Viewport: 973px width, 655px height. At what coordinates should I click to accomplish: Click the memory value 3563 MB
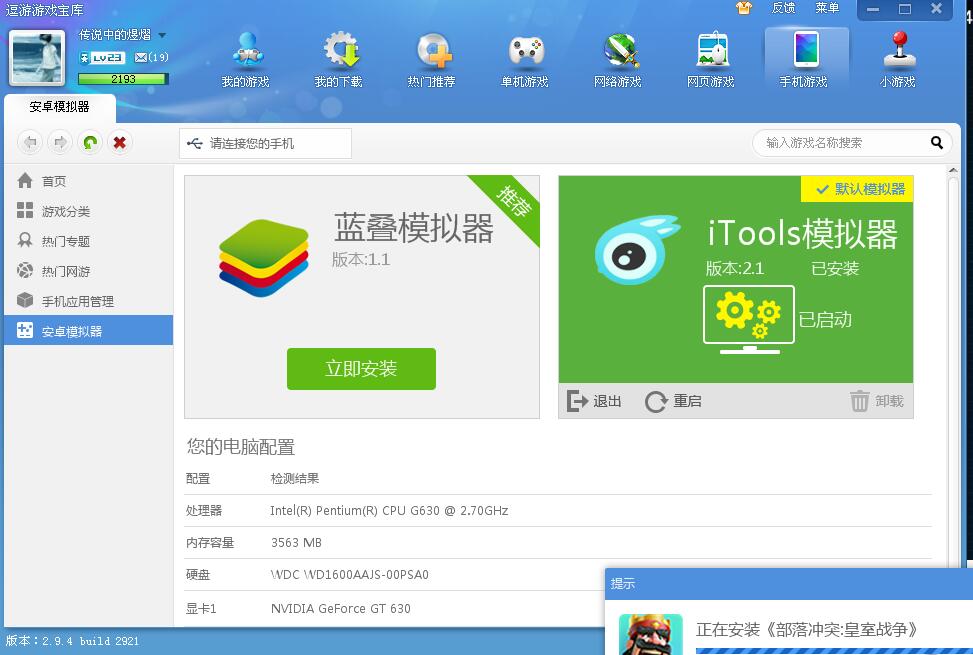click(x=296, y=543)
